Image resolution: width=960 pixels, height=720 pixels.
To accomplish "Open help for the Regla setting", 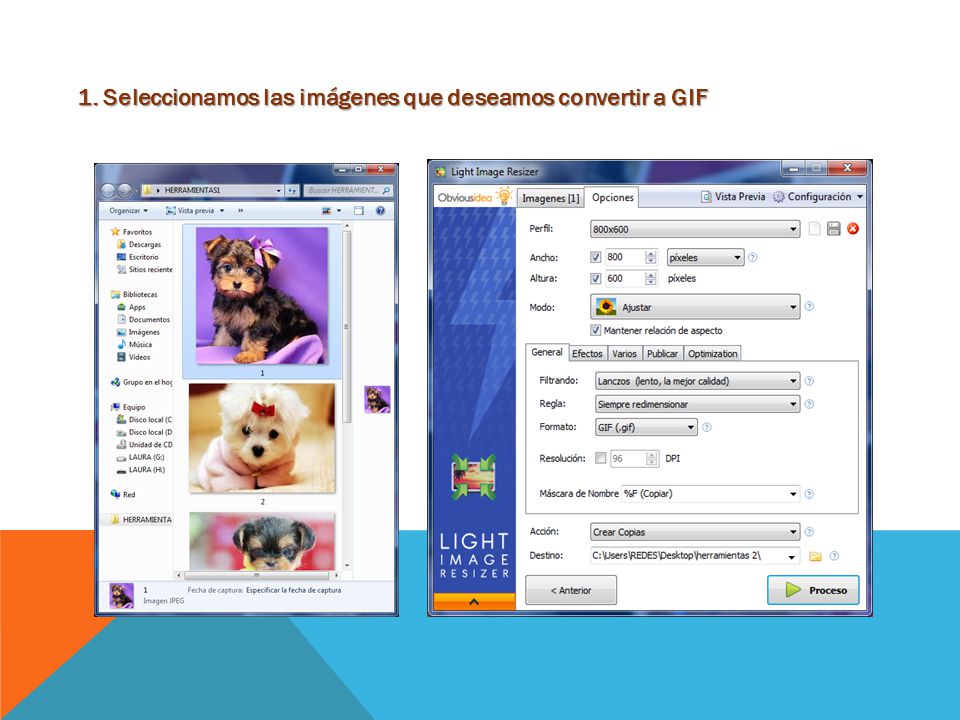I will tap(809, 404).
